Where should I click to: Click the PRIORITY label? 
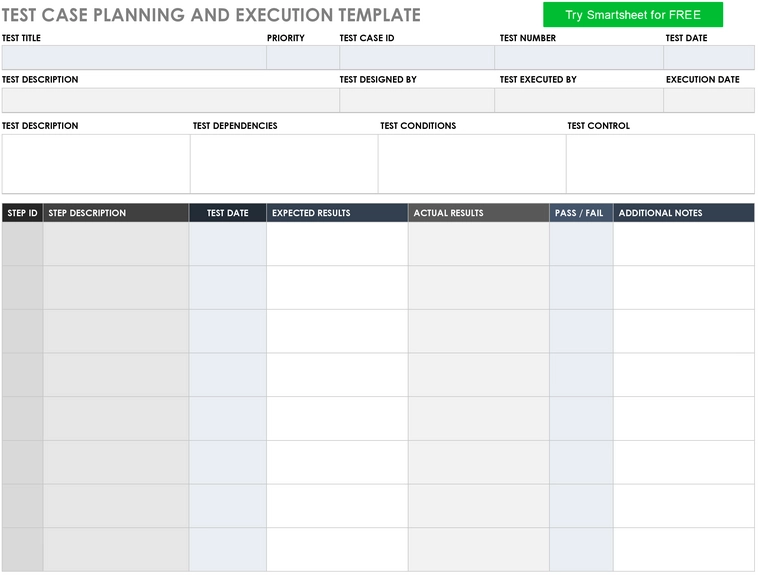click(286, 38)
